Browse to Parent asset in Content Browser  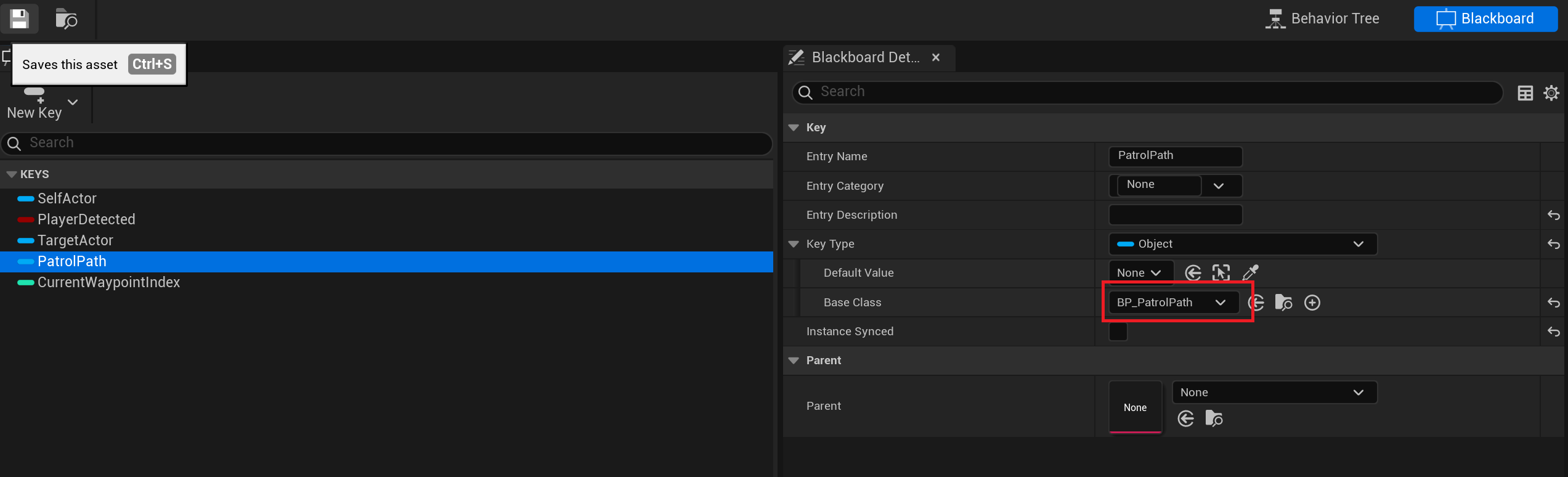pyautogui.click(x=1214, y=419)
